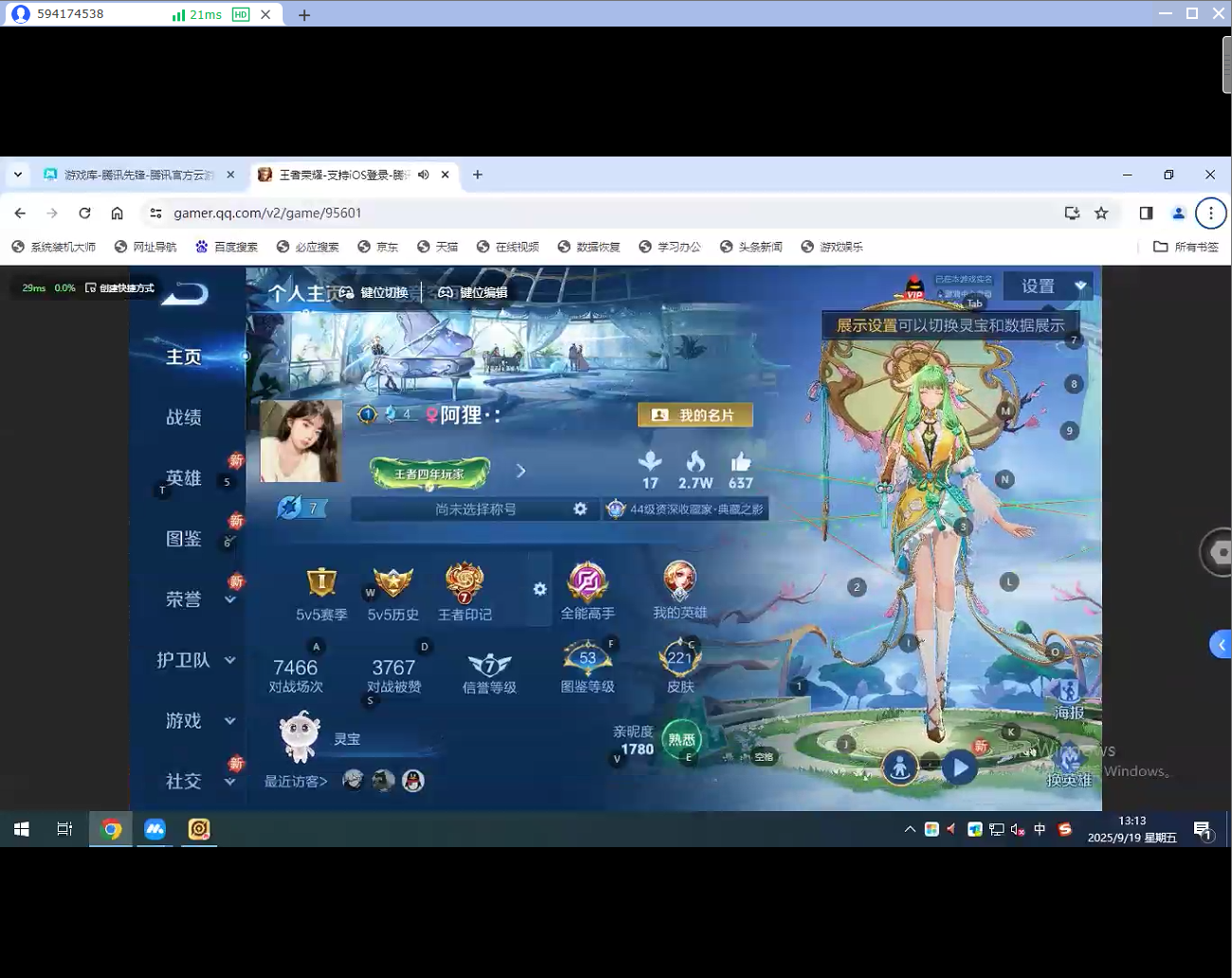The image size is (1232, 978).
Task: Select the 主页 sidebar tab
Action: click(x=184, y=357)
